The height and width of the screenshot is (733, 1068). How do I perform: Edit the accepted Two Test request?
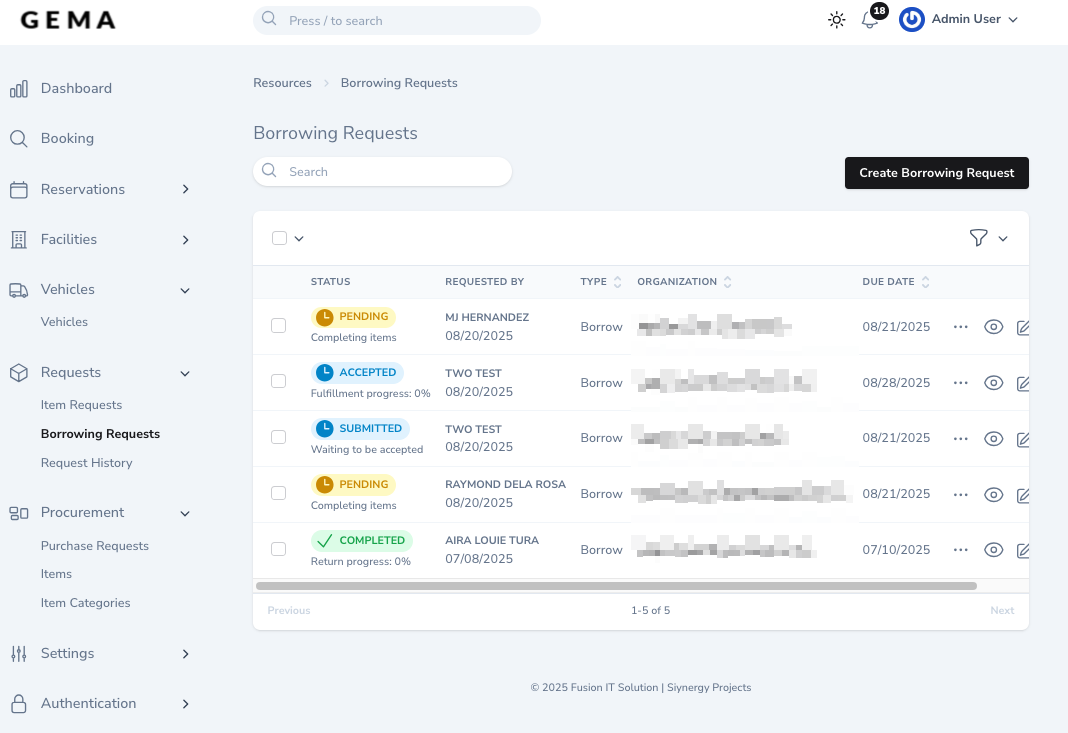[x=1023, y=383]
